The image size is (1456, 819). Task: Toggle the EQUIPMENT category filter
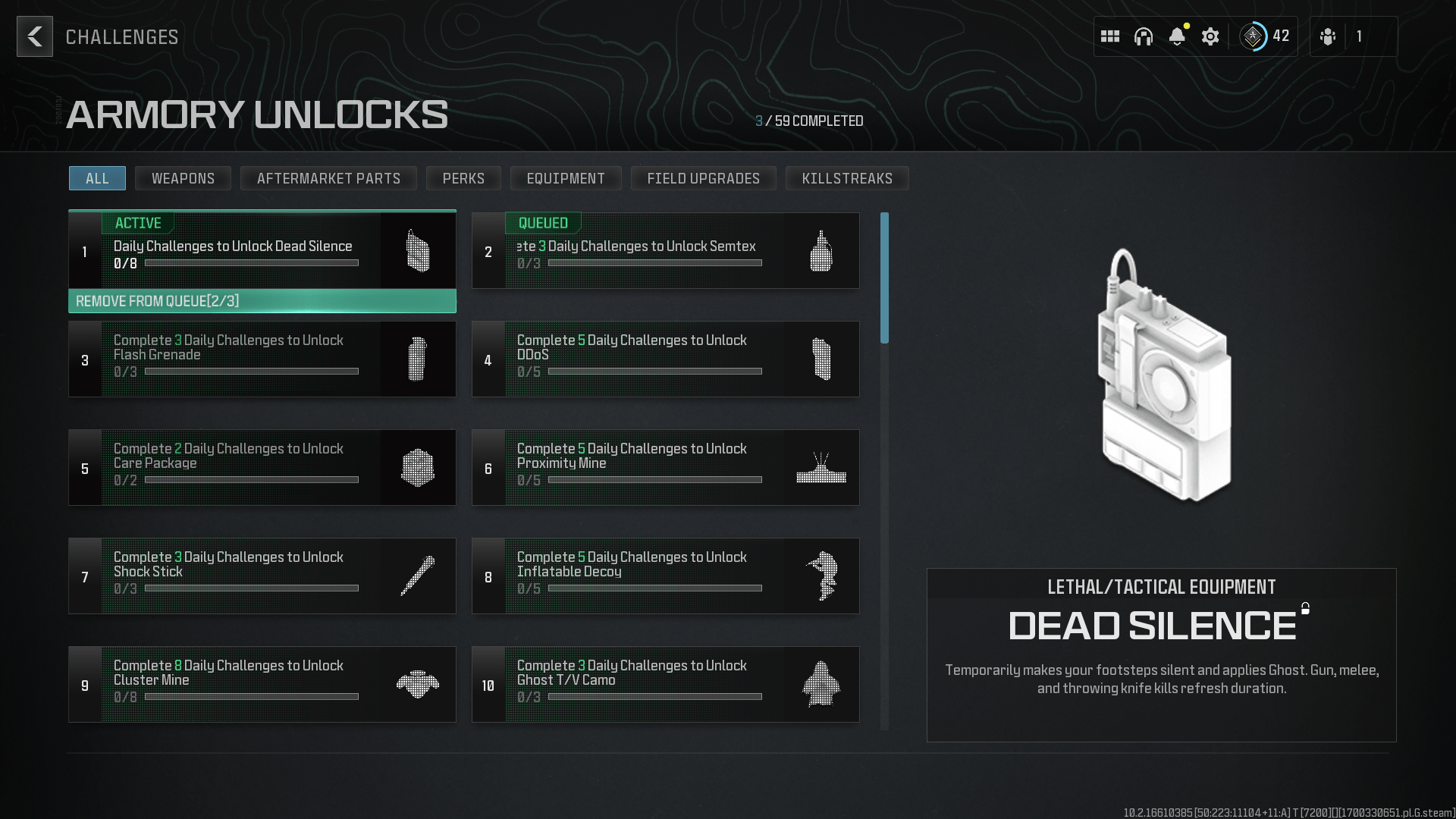pos(565,178)
